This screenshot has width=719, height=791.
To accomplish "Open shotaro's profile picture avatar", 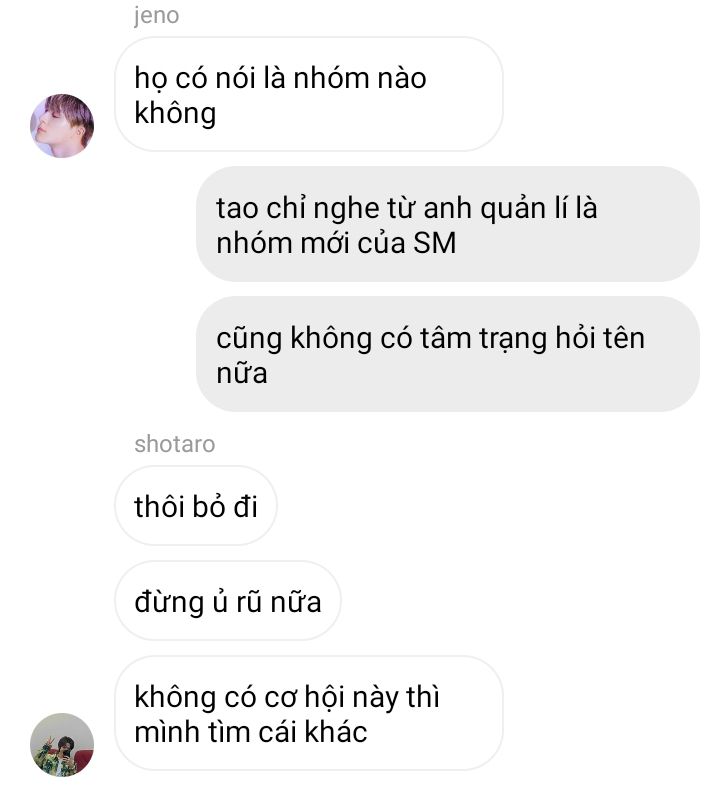I will [x=62, y=745].
